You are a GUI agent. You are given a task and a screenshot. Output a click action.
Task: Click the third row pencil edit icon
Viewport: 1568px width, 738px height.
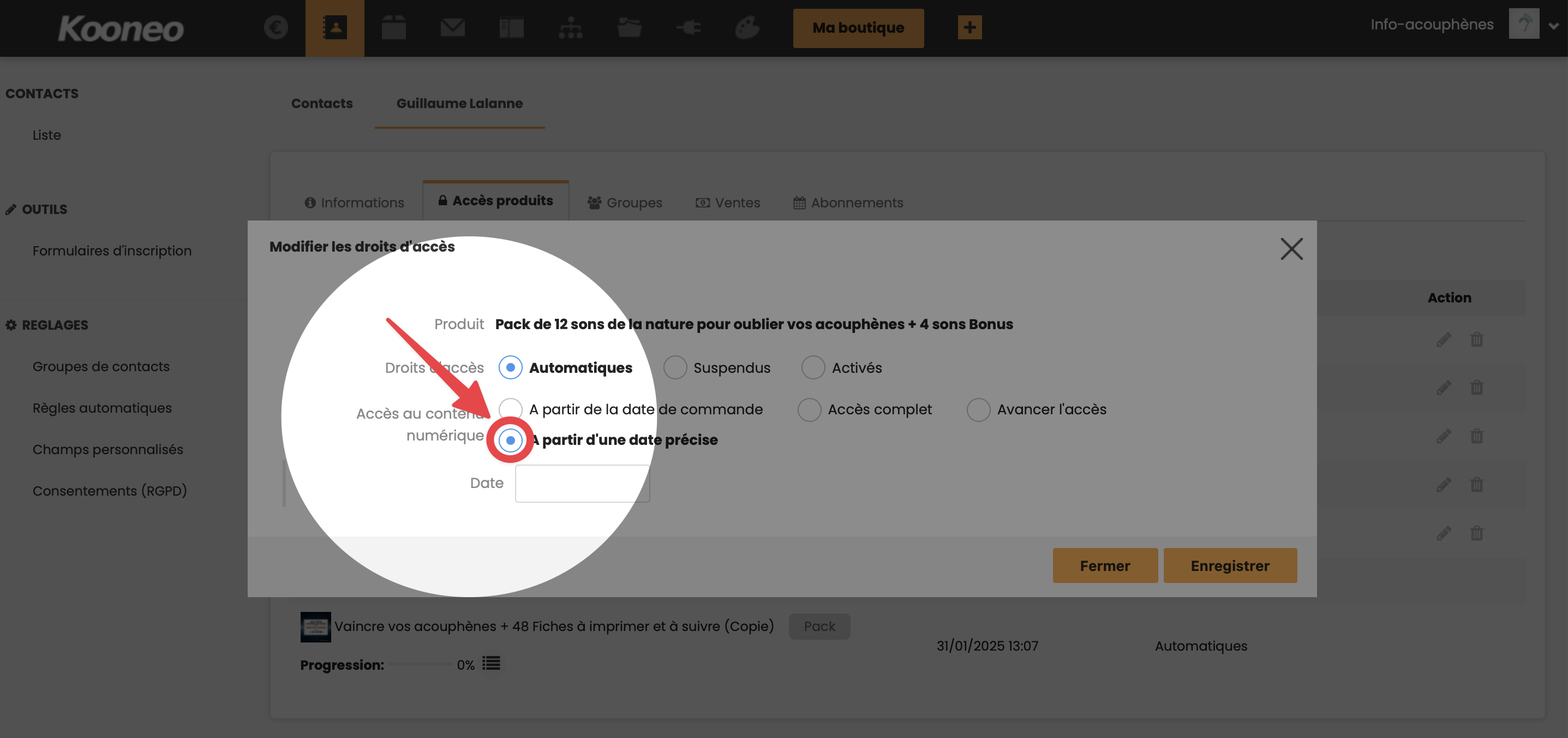point(1444,437)
